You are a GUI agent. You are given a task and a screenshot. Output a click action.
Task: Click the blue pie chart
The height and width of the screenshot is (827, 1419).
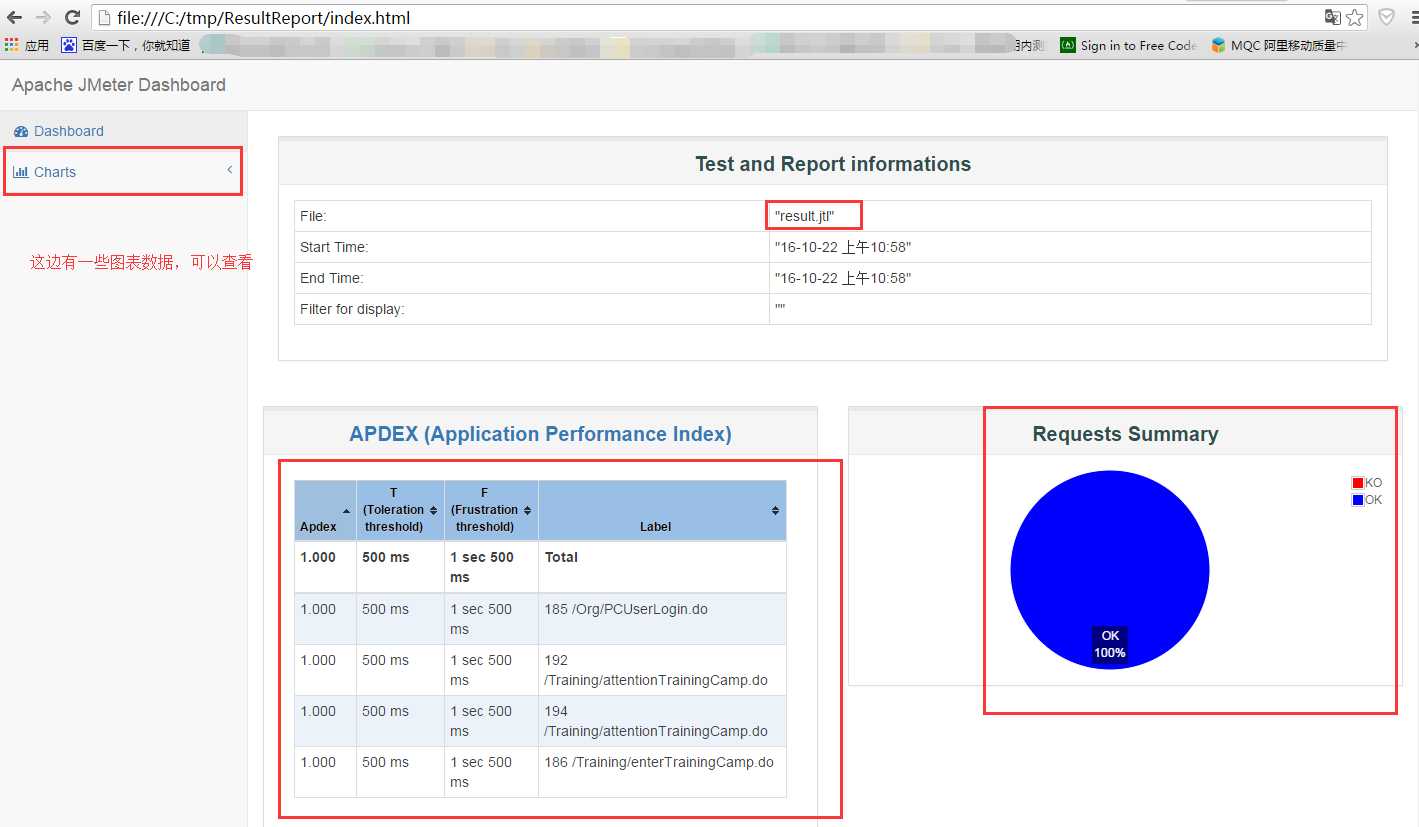coord(1110,570)
